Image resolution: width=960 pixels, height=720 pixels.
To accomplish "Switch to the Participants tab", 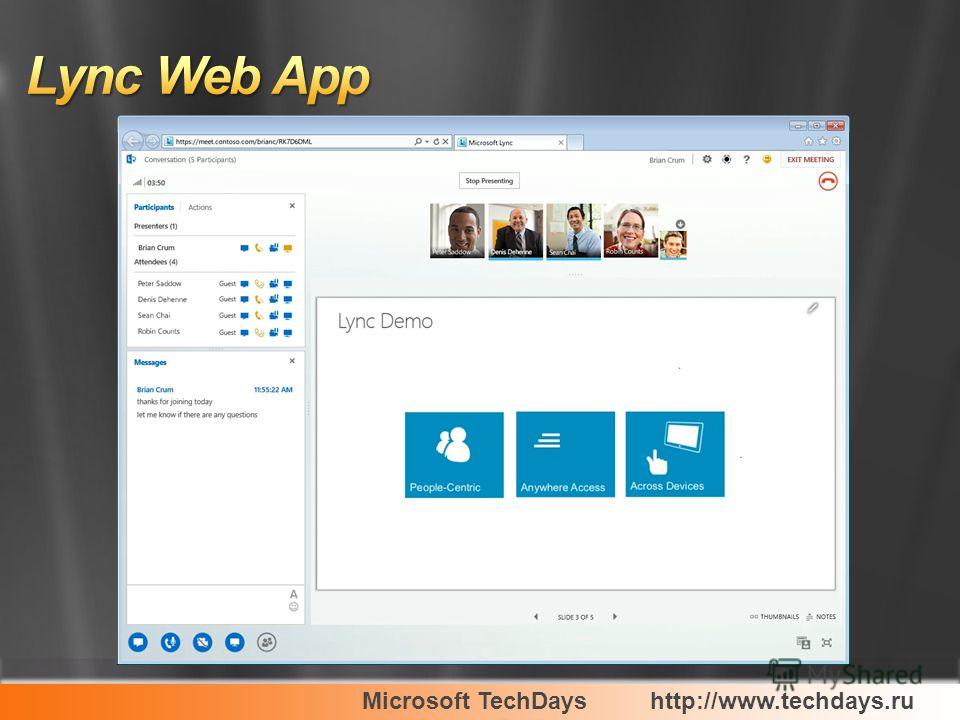I will [154, 207].
